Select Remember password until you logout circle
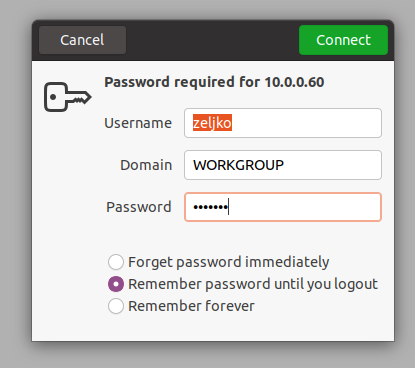 116,284
